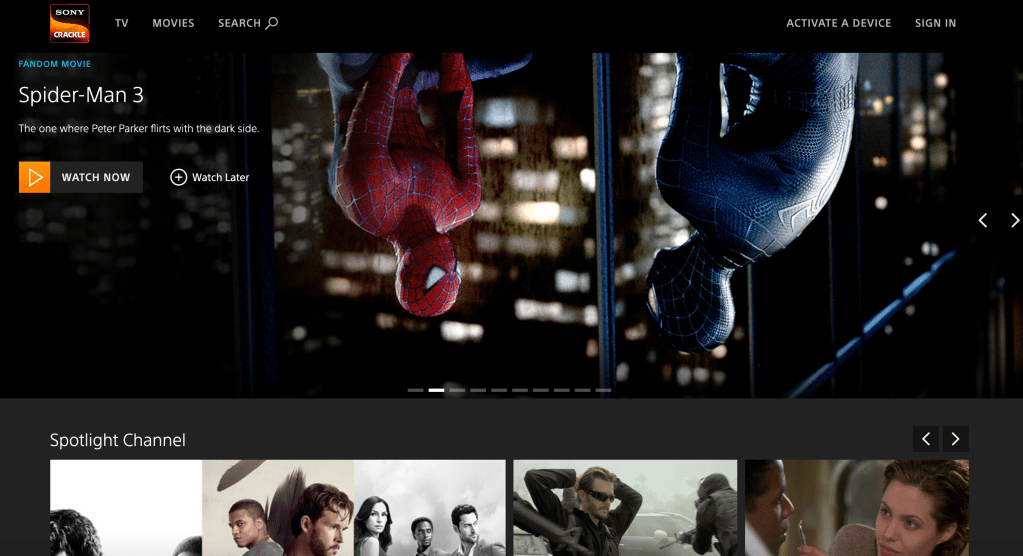This screenshot has width=1023, height=556.
Task: Add Spider-Man 3 with the Watch Later plus icon
Action: pos(178,178)
